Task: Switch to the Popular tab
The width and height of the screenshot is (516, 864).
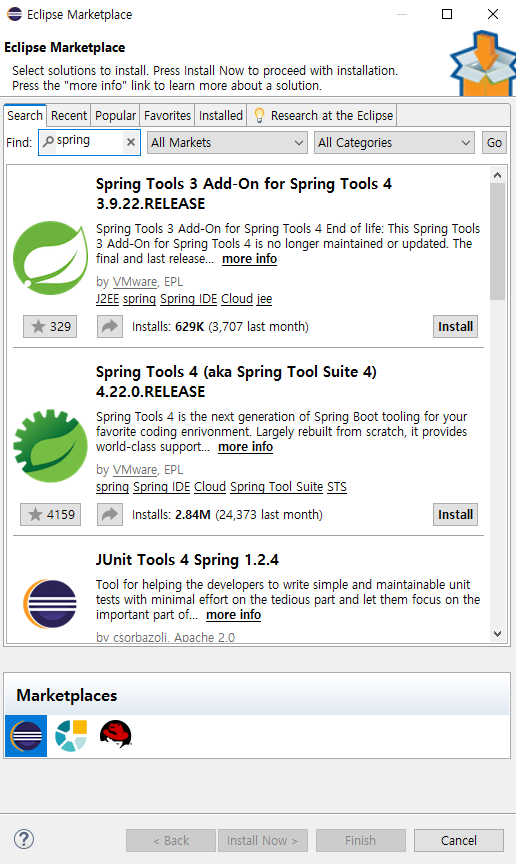Action: pyautogui.click(x=115, y=116)
